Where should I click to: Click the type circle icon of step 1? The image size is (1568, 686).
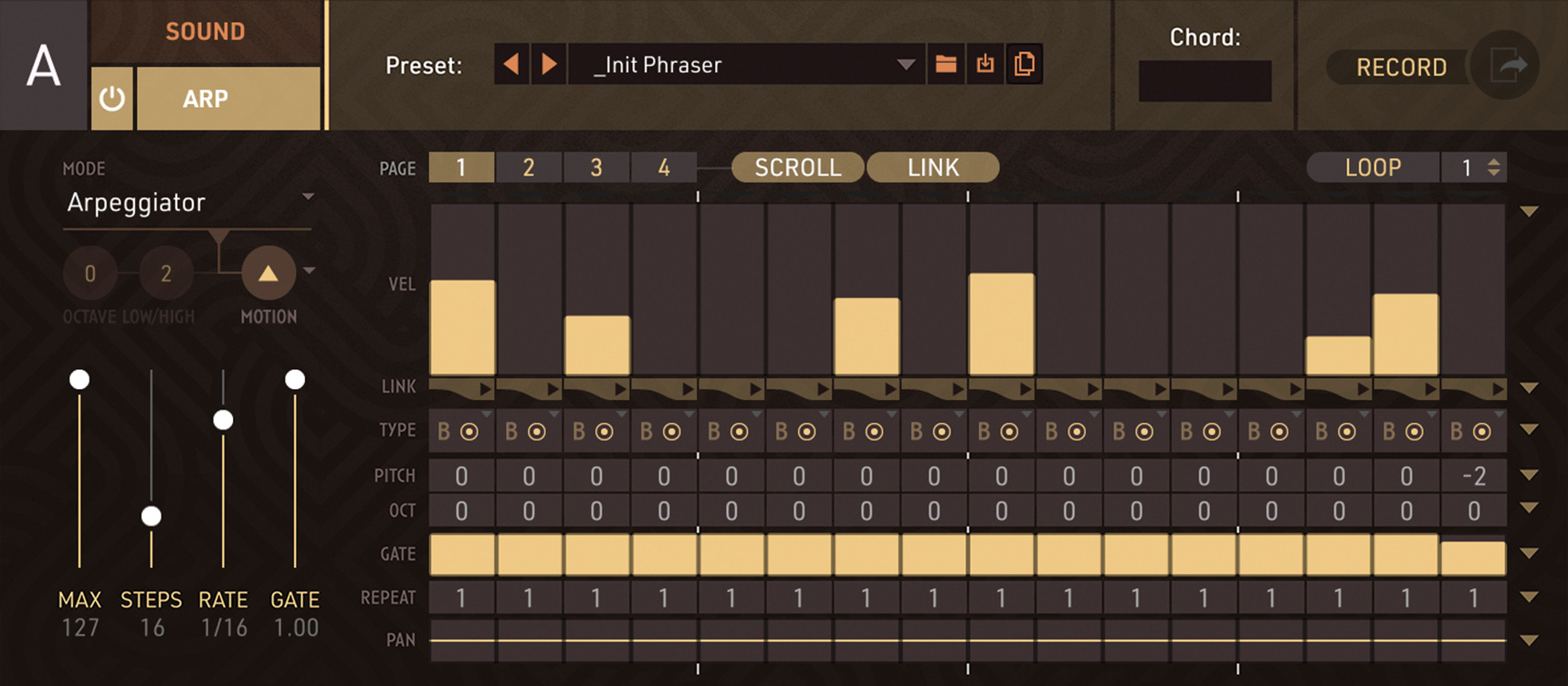pyautogui.click(x=469, y=432)
